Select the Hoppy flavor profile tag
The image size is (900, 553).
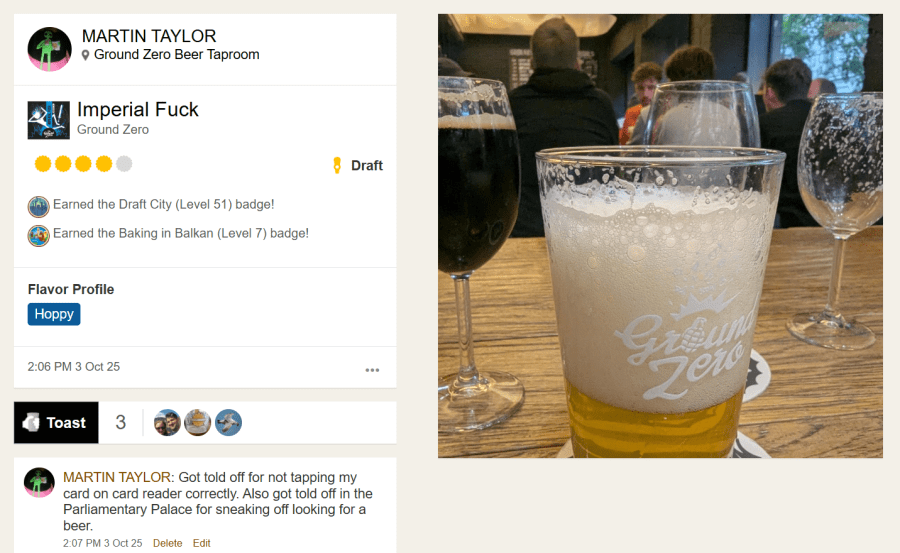[54, 314]
